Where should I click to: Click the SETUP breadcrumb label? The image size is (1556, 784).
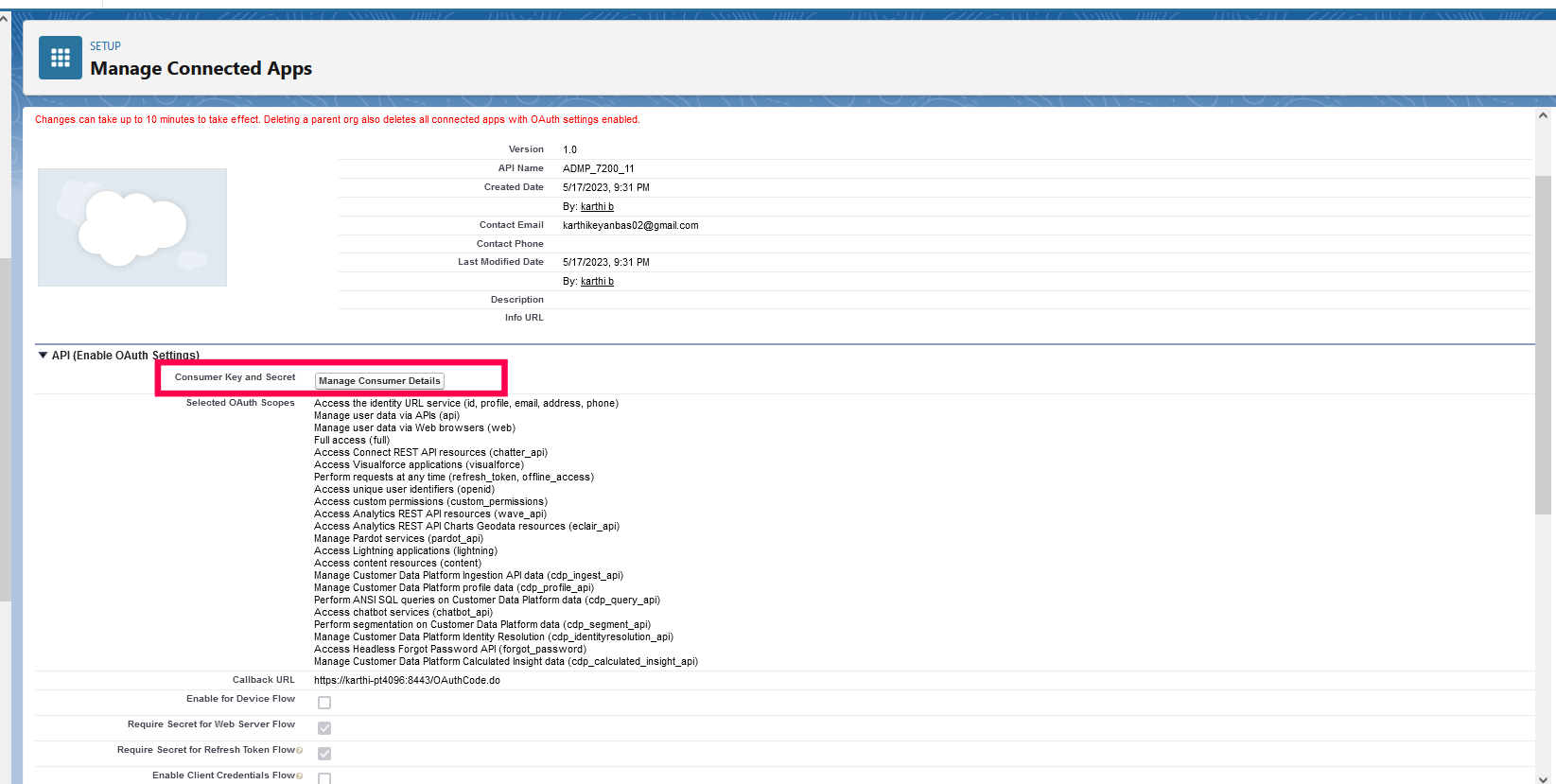pos(105,46)
